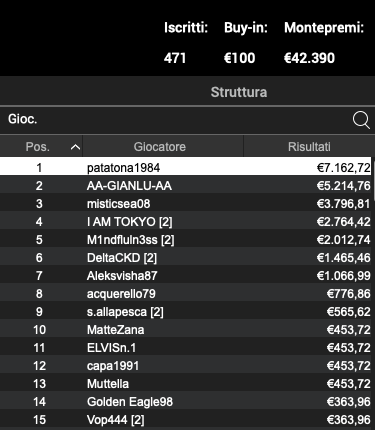375x430 pixels.
Task: Open the Struttura tab
Action: [239, 92]
